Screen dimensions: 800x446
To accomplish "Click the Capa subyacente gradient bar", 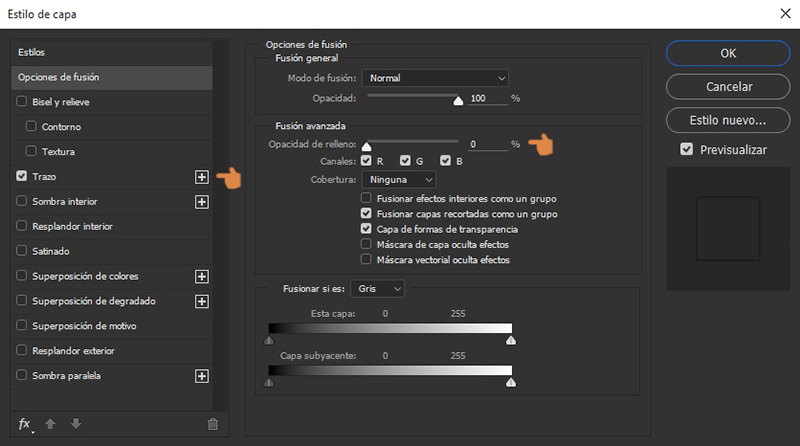I will pyautogui.click(x=390, y=370).
